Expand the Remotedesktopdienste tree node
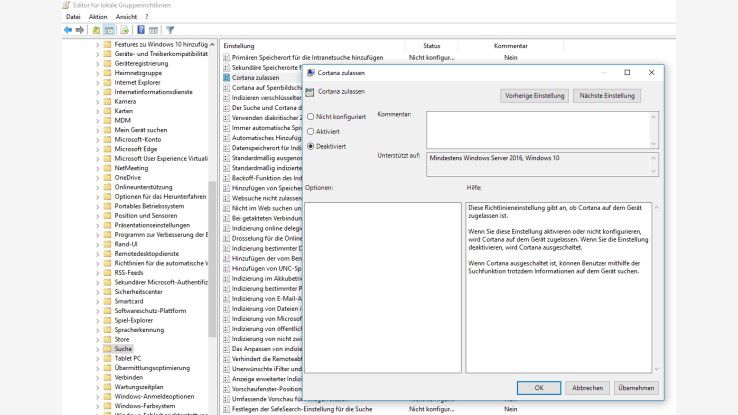The image size is (738, 415). (98, 254)
